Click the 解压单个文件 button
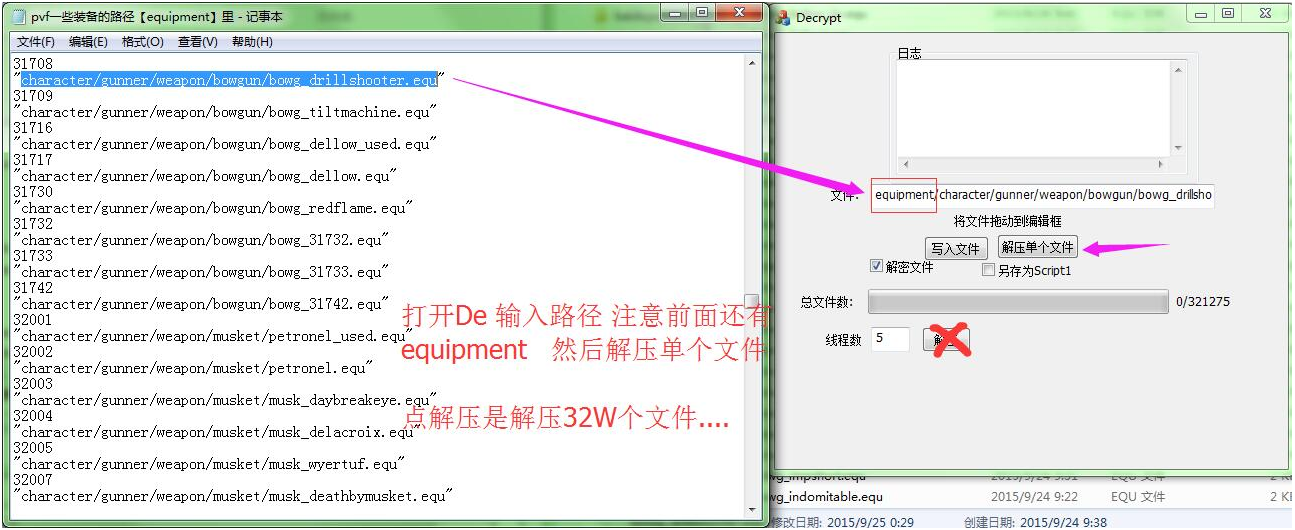The image size is (1295, 530). 1038,248
